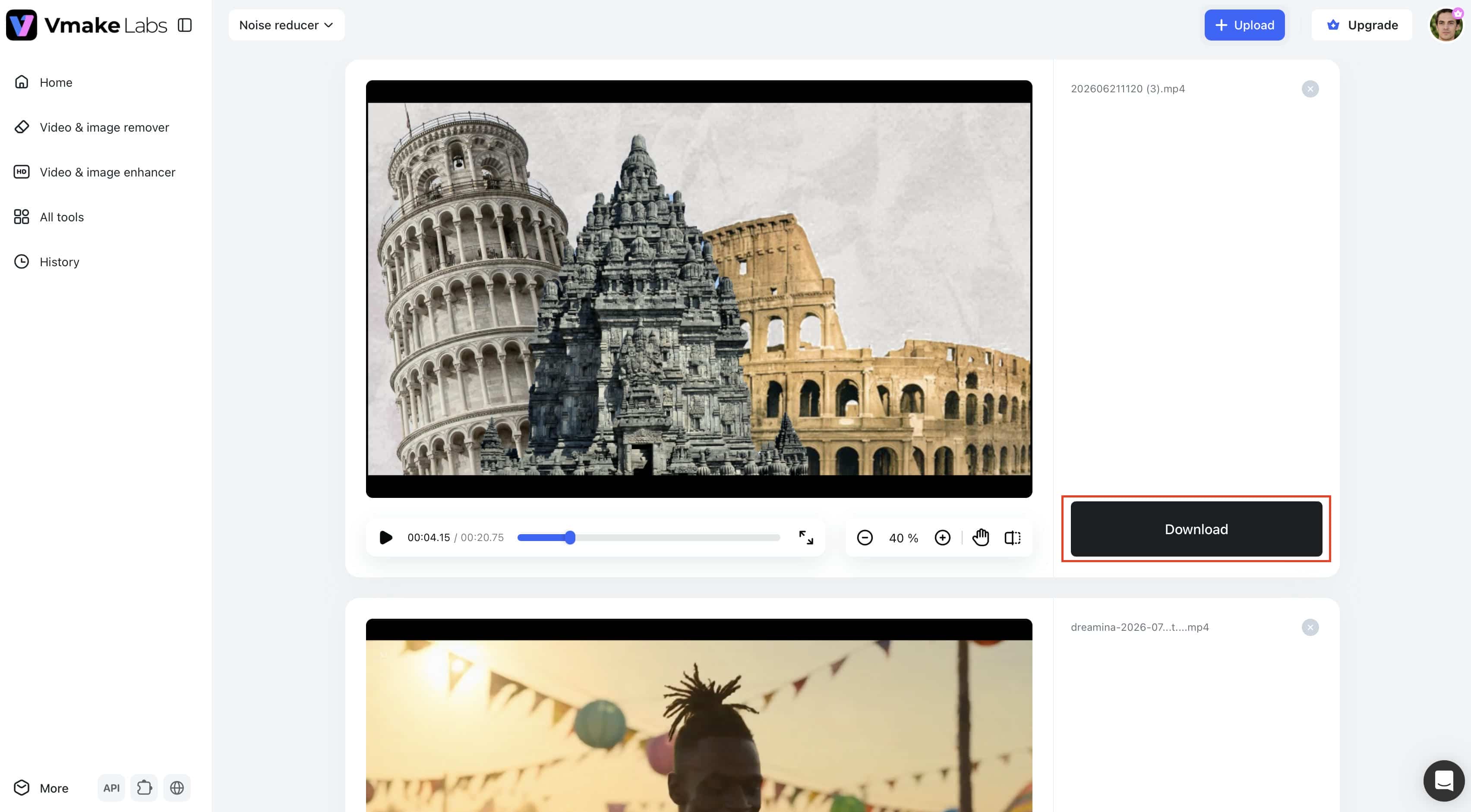This screenshot has height=812, width=1471.
Task: Open Video & image enhancer
Action: [107, 172]
